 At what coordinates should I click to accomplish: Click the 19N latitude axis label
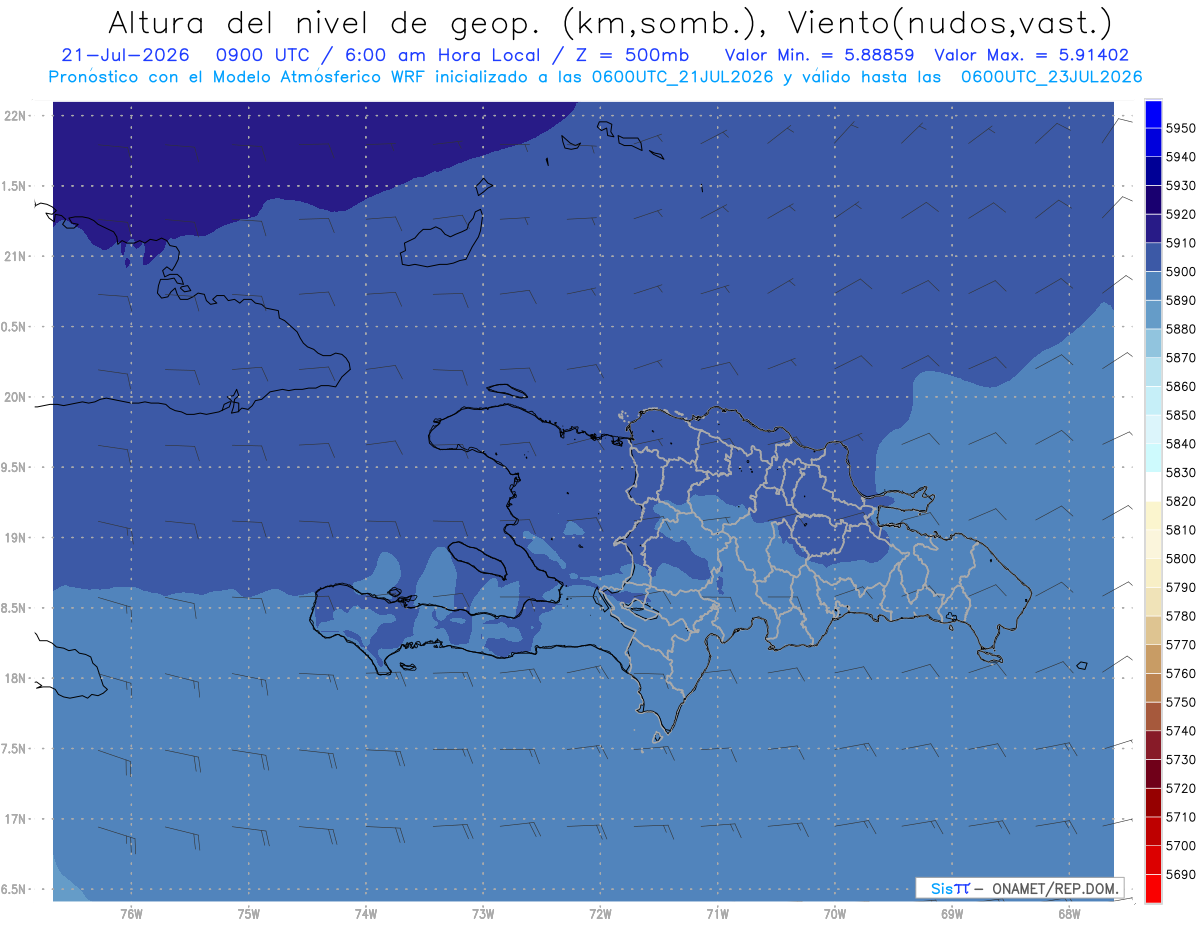pos(14,538)
